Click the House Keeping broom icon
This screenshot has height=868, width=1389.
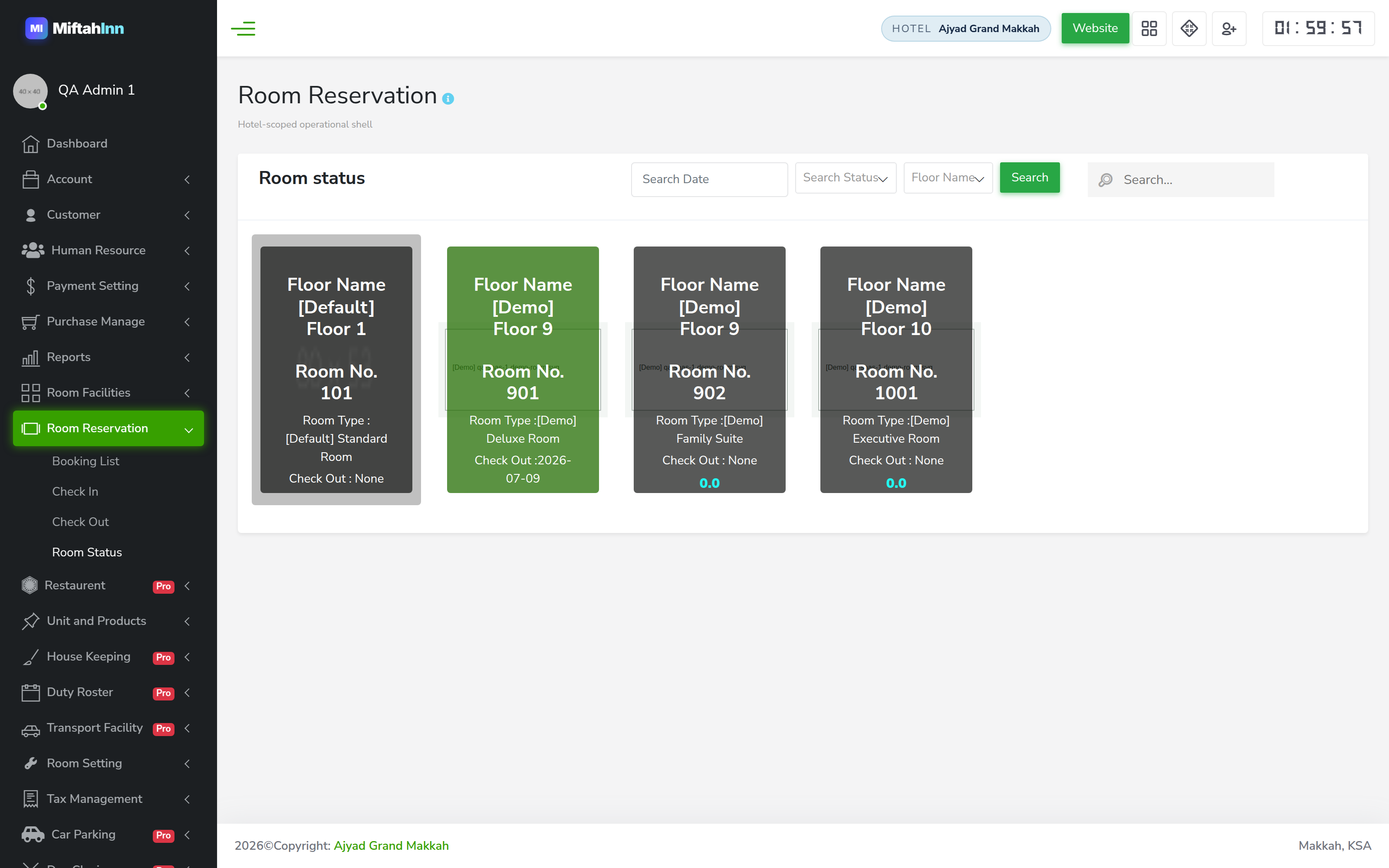point(30,657)
